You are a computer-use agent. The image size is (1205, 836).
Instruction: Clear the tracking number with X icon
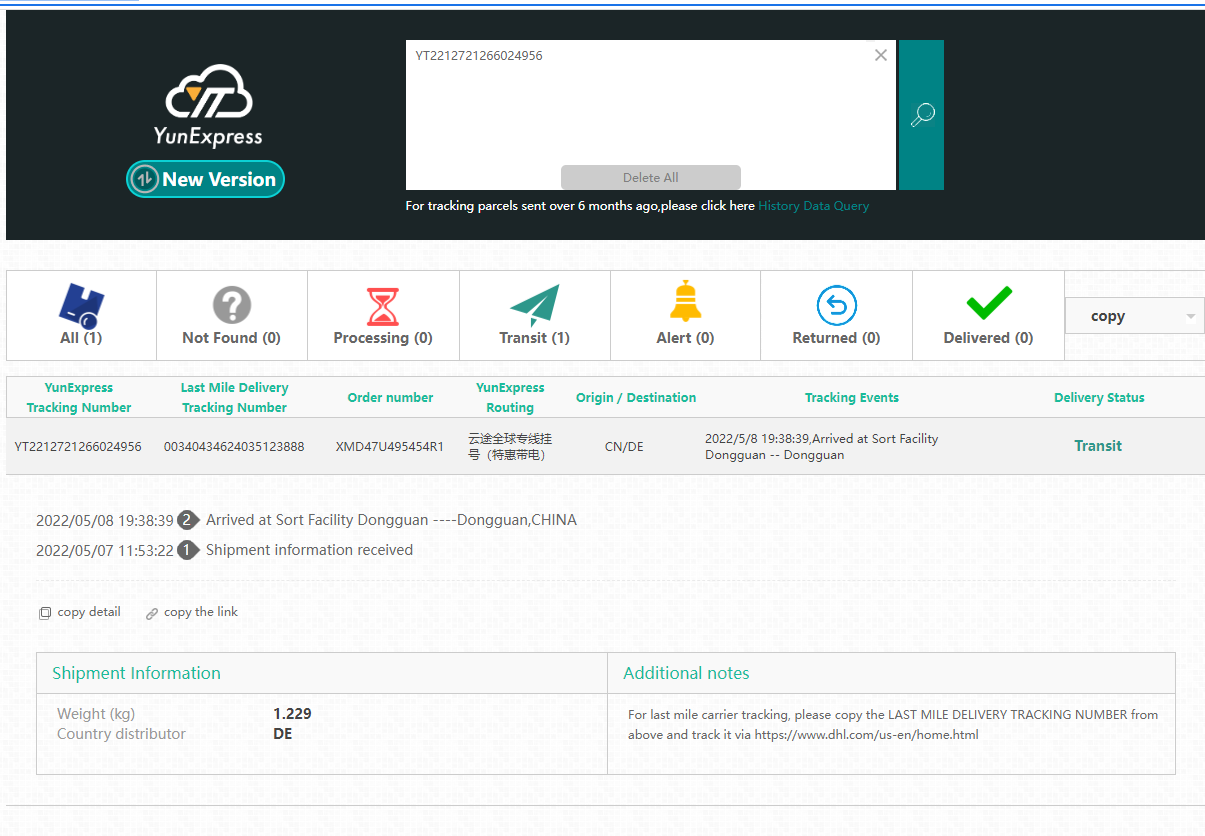tap(880, 56)
